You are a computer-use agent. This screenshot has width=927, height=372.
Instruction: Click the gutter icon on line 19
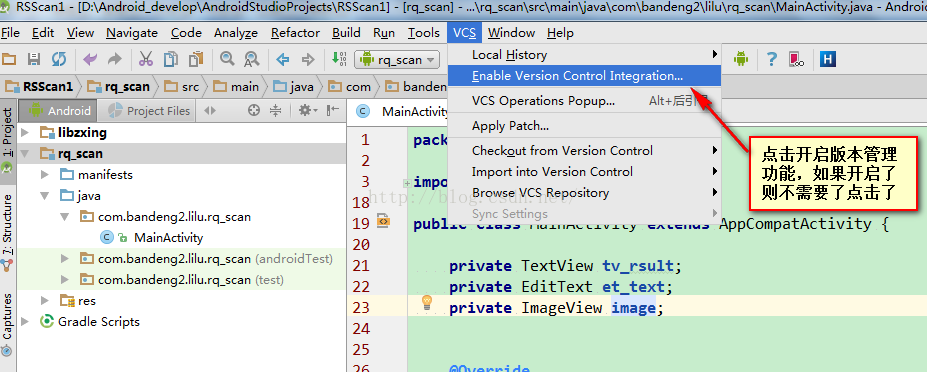pyautogui.click(x=382, y=222)
